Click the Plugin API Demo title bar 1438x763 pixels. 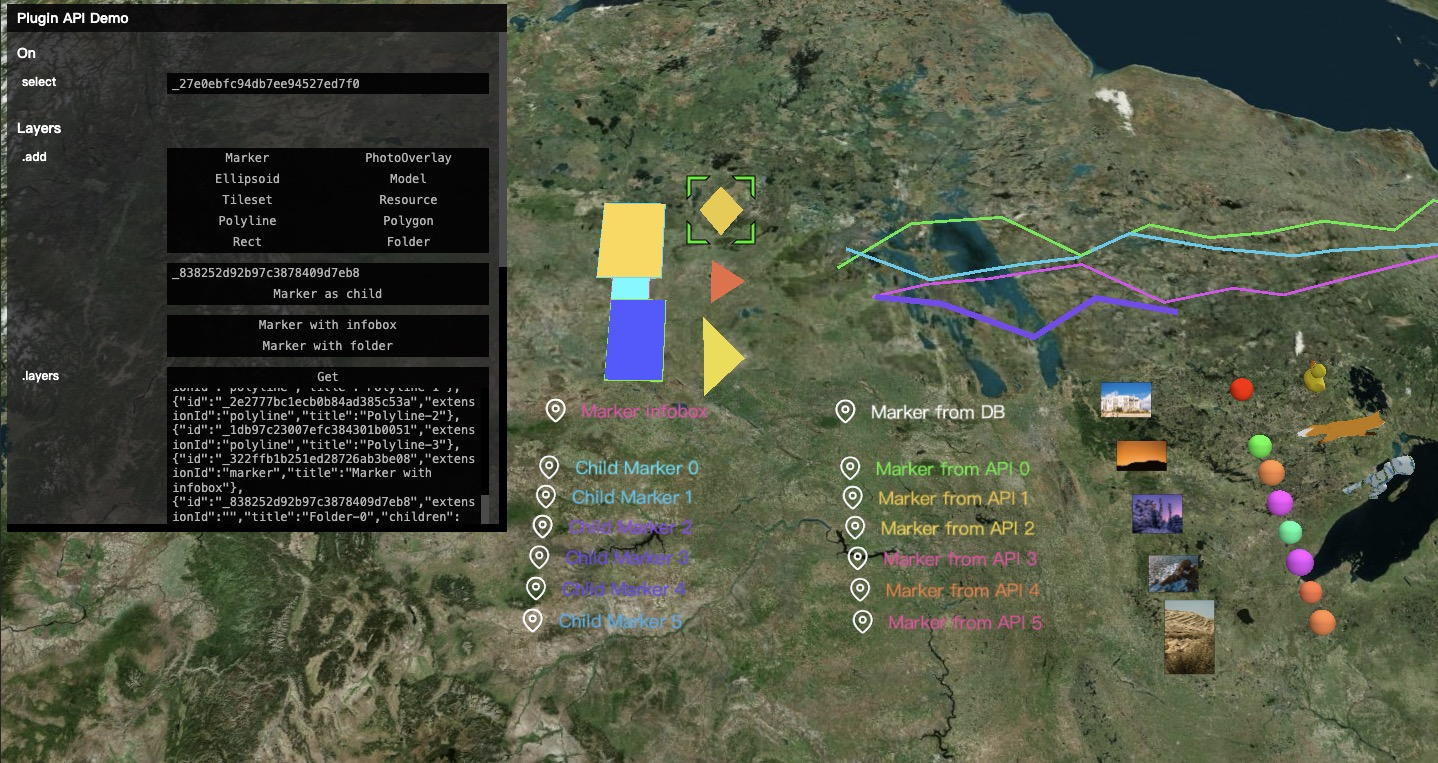coord(257,18)
